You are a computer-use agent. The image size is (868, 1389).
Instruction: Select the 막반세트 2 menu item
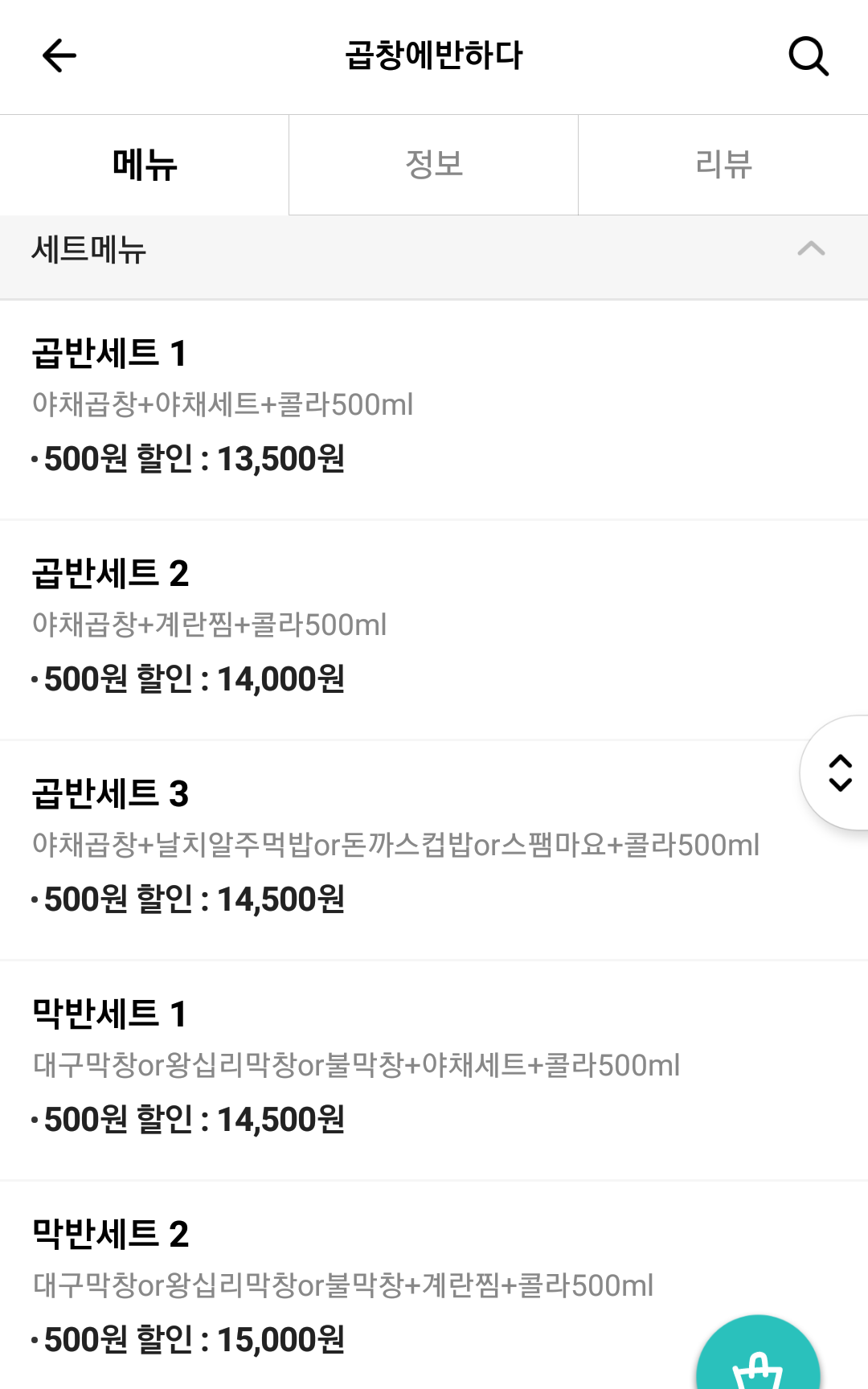(111, 1235)
